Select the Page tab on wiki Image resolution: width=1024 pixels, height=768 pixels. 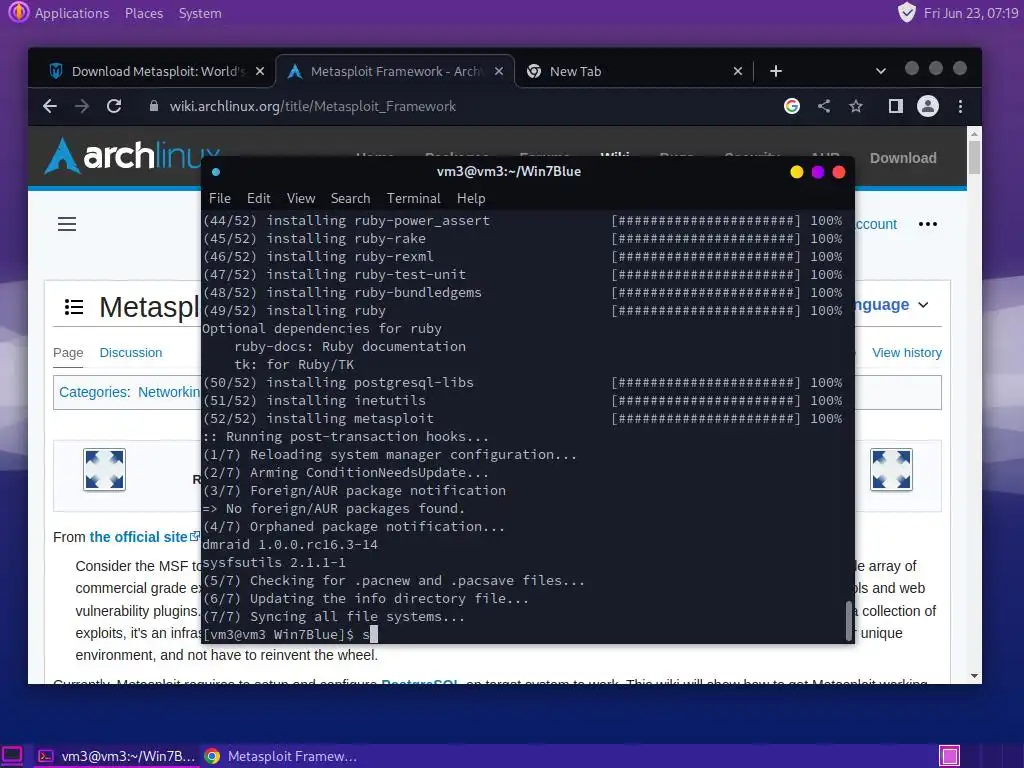click(x=68, y=353)
